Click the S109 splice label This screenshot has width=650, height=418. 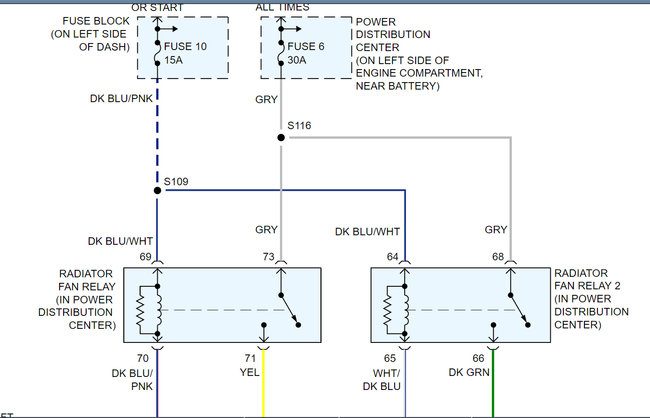[x=176, y=182]
